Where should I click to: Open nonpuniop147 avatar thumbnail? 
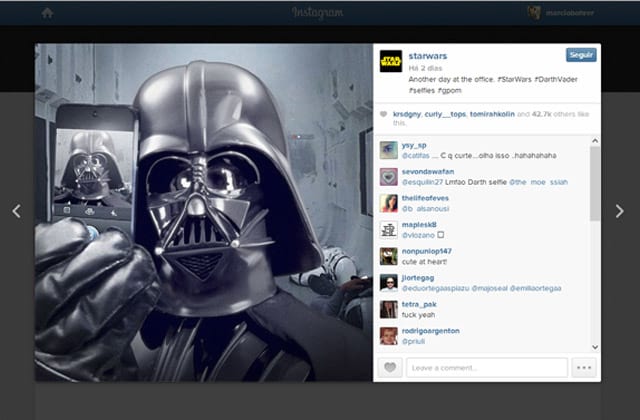[389, 256]
